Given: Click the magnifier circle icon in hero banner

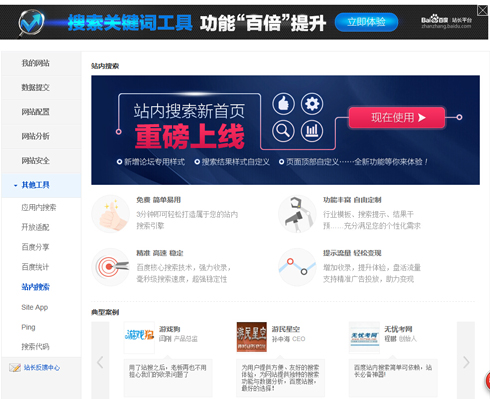Looking at the screenshot, I should (283, 131).
